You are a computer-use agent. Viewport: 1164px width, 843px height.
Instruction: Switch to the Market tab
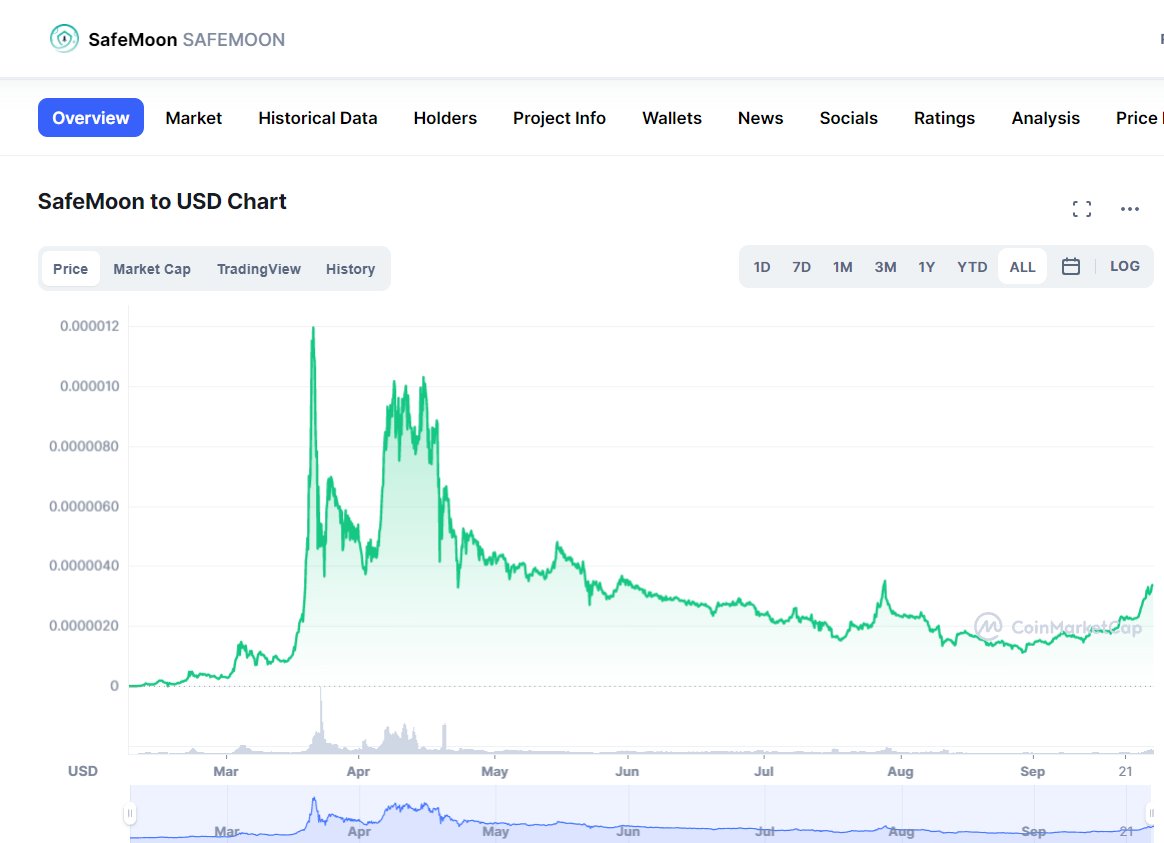(194, 118)
